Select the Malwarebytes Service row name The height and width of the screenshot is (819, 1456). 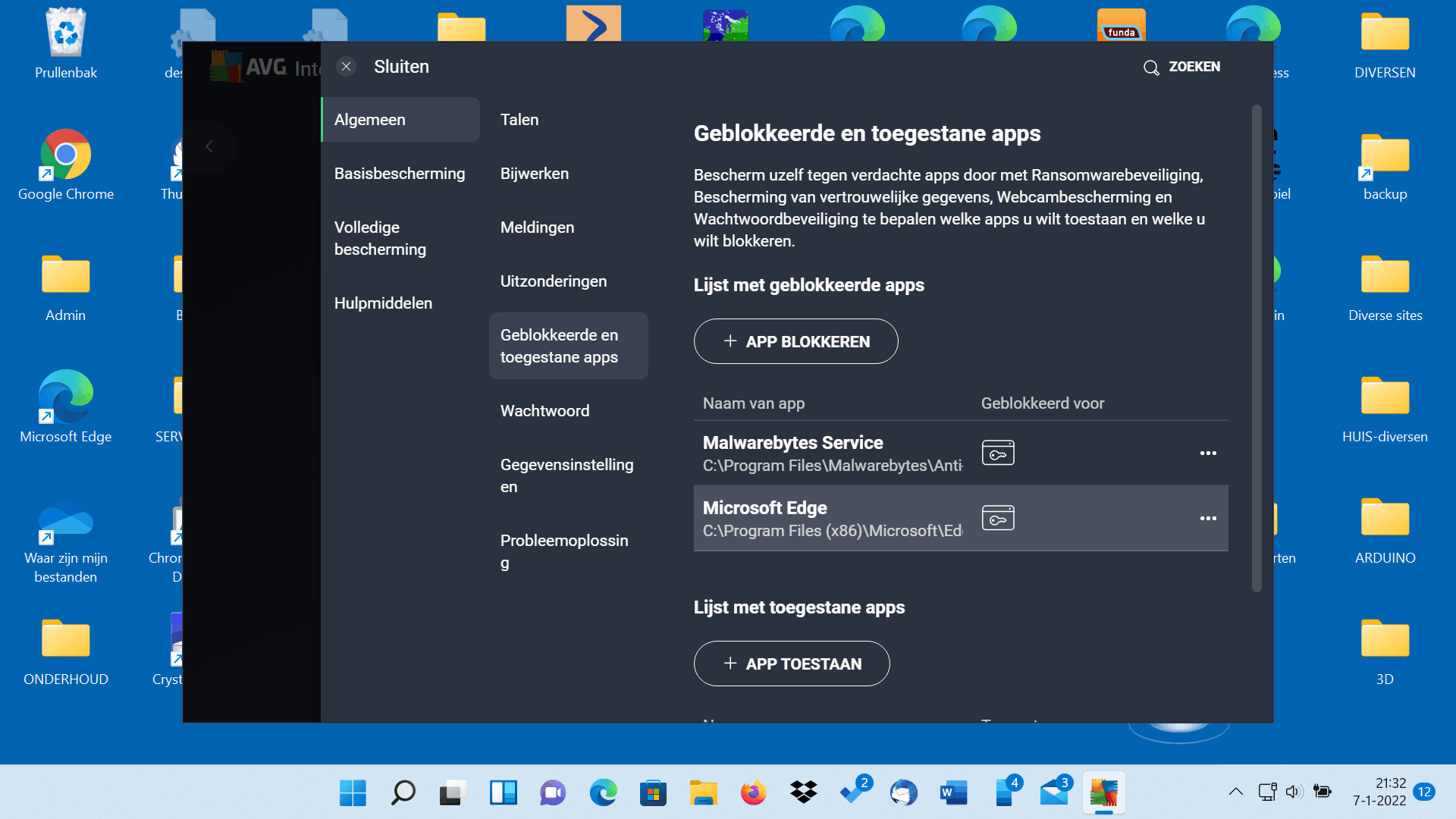point(792,443)
